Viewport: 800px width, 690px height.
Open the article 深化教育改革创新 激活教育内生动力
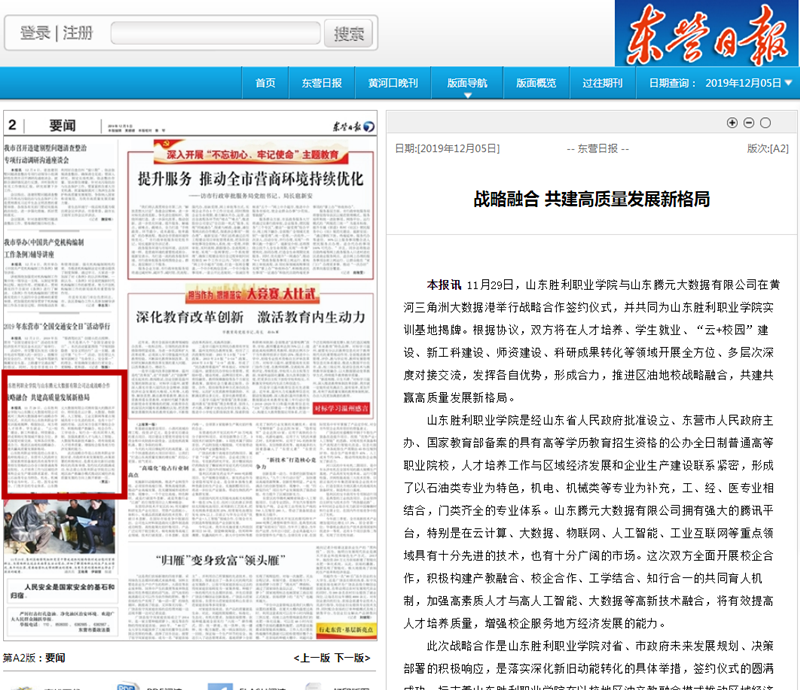pyautogui.click(x=251, y=317)
